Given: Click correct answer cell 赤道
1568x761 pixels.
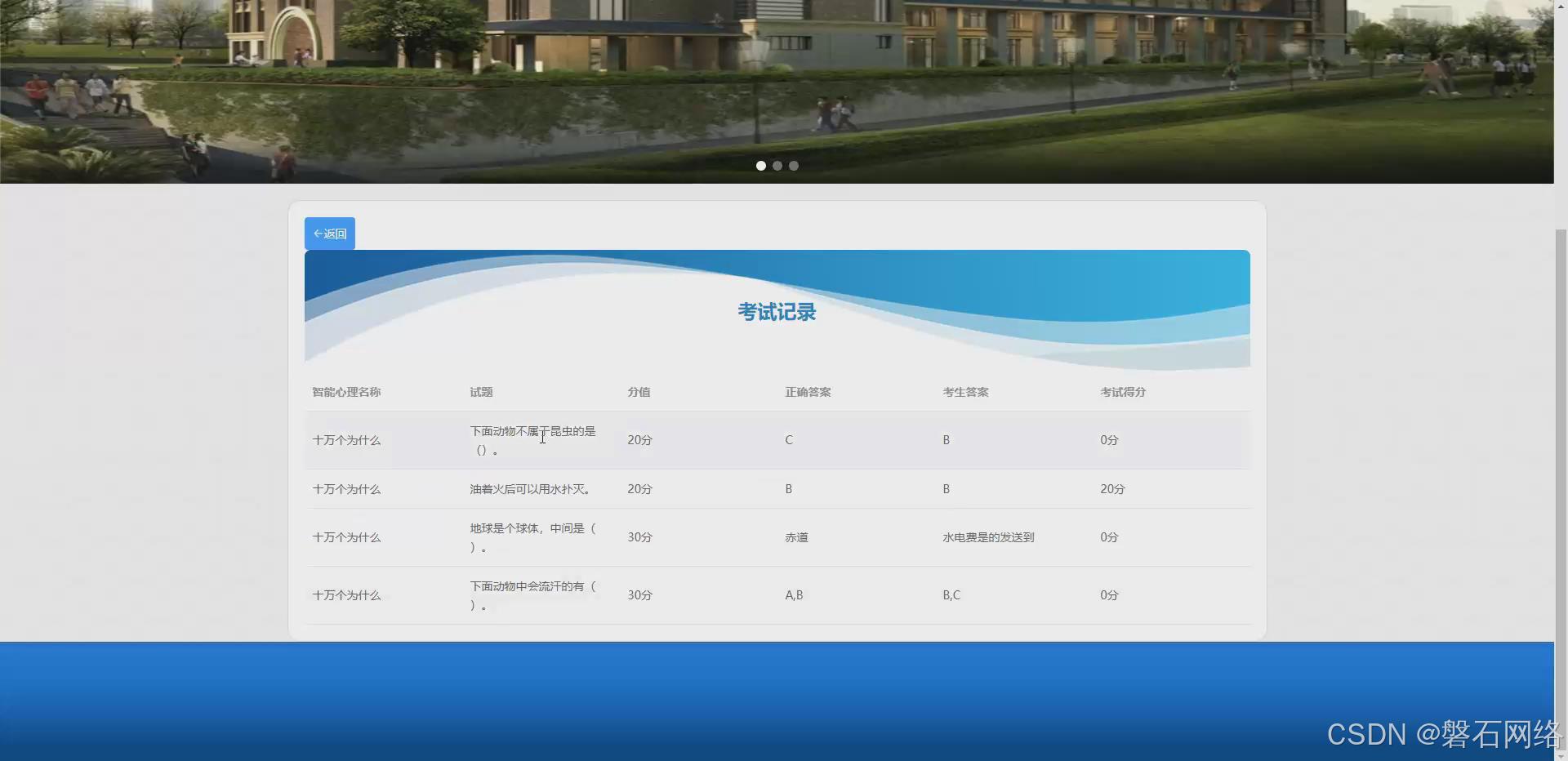Looking at the screenshot, I should click(796, 537).
